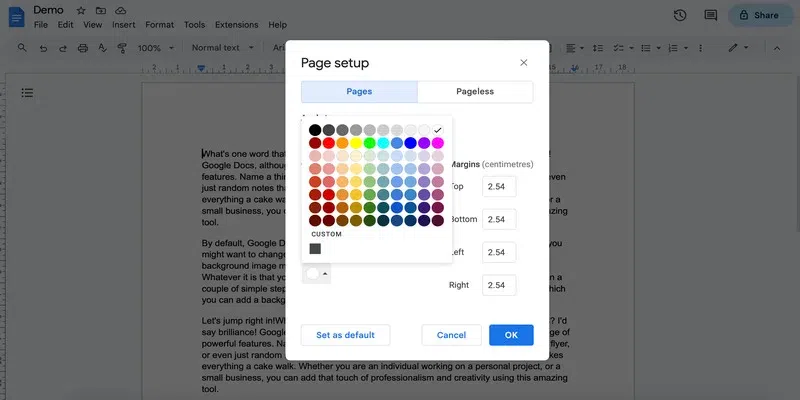The image size is (800, 400).
Task: Open the line and paragraph spacing icon
Action: (x=598, y=48)
